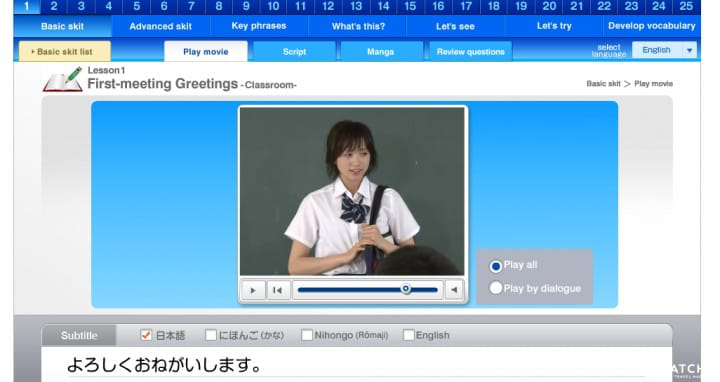
Task: Open the Develop vocabulary tab
Action: pos(652,26)
